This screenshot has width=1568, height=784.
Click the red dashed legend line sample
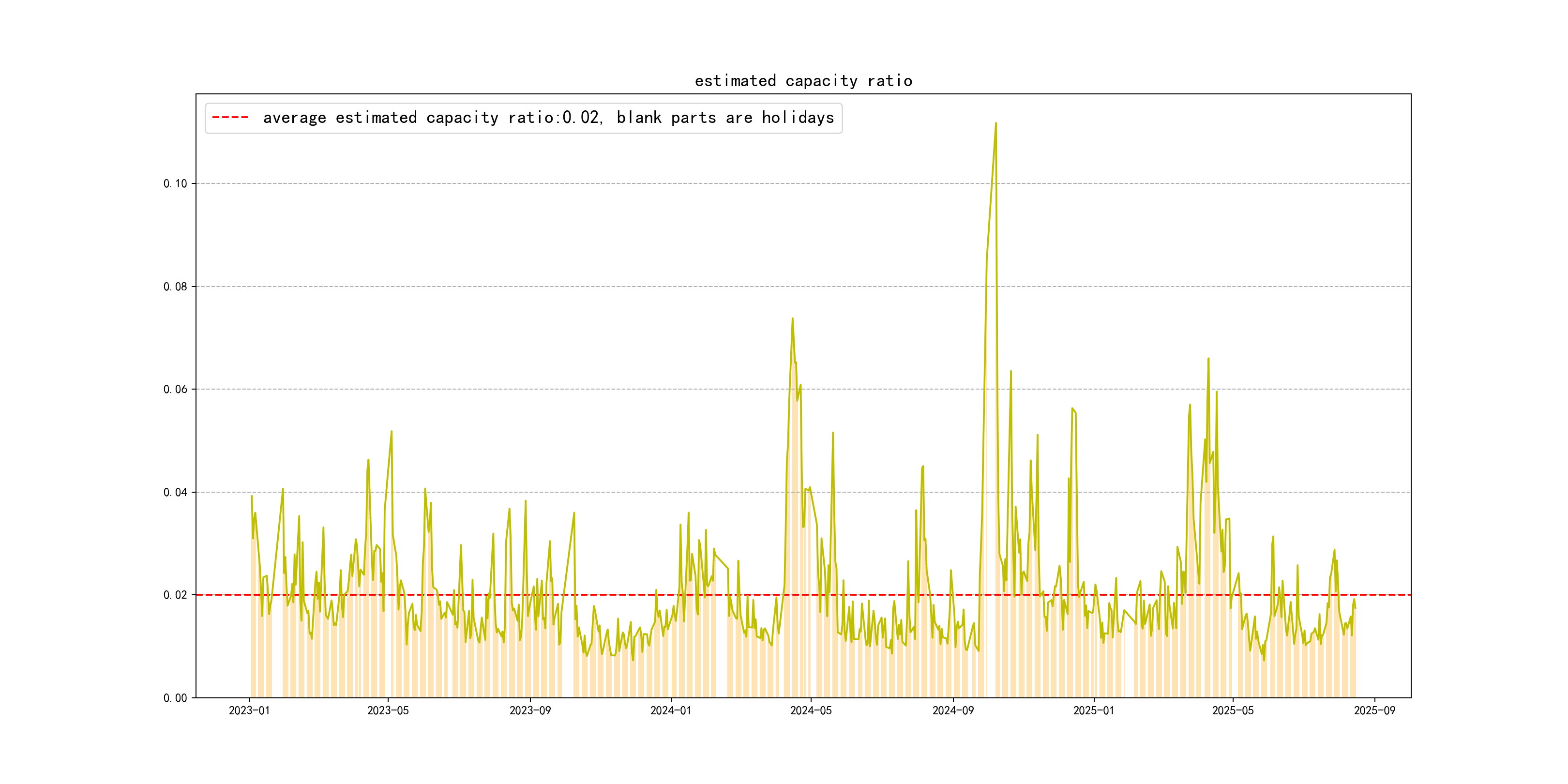230,118
